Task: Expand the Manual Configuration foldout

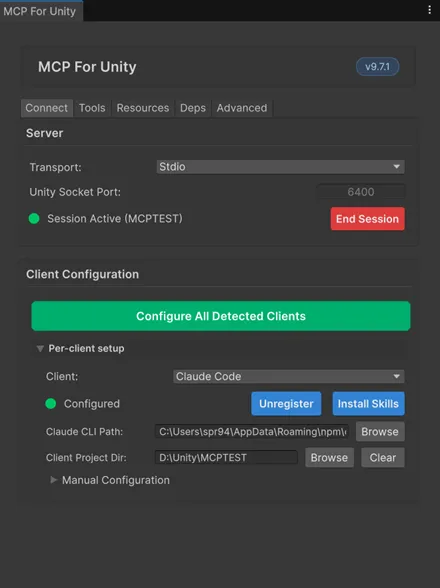Action: click(54, 480)
